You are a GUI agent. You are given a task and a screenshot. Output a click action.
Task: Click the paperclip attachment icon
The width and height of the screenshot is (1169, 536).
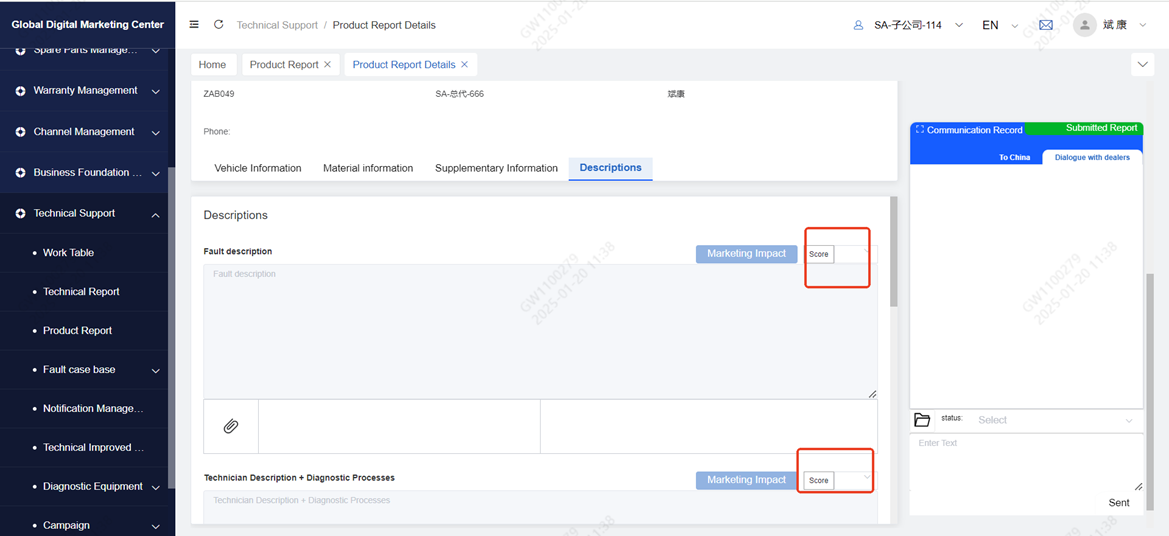tap(230, 427)
